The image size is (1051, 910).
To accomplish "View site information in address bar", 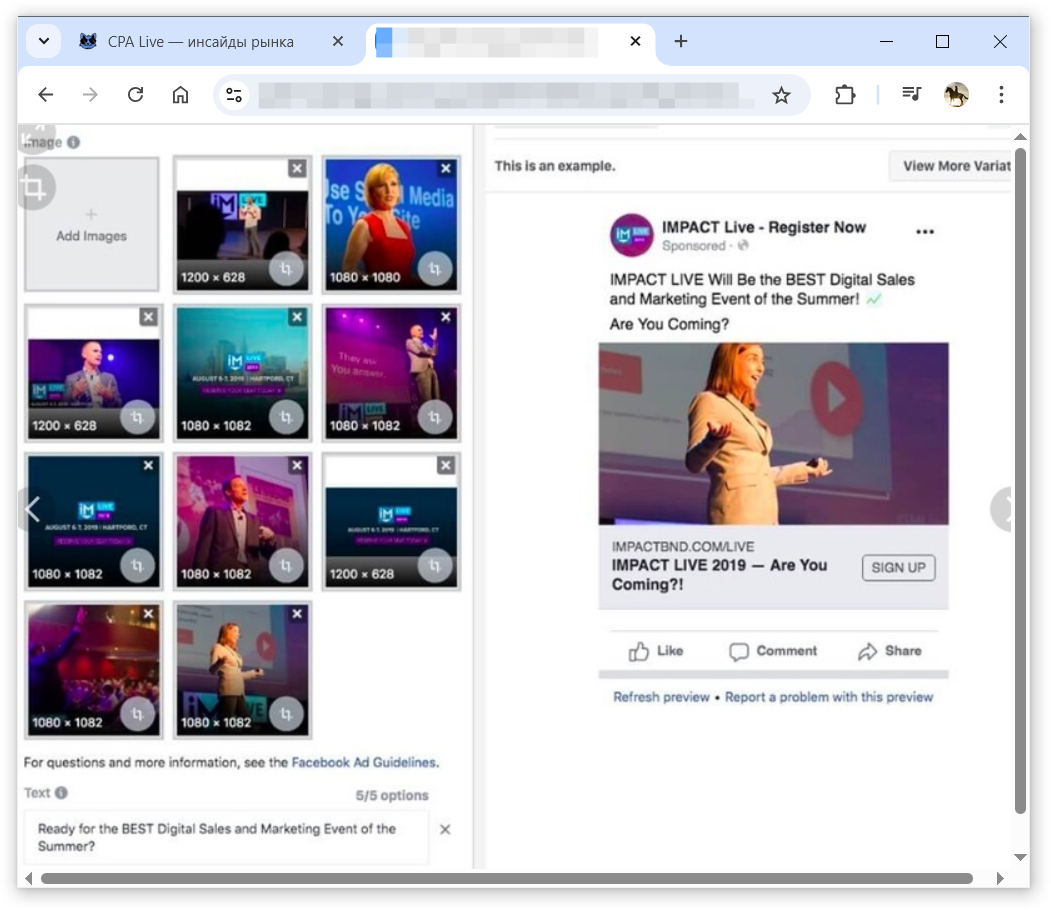I will click(x=234, y=95).
